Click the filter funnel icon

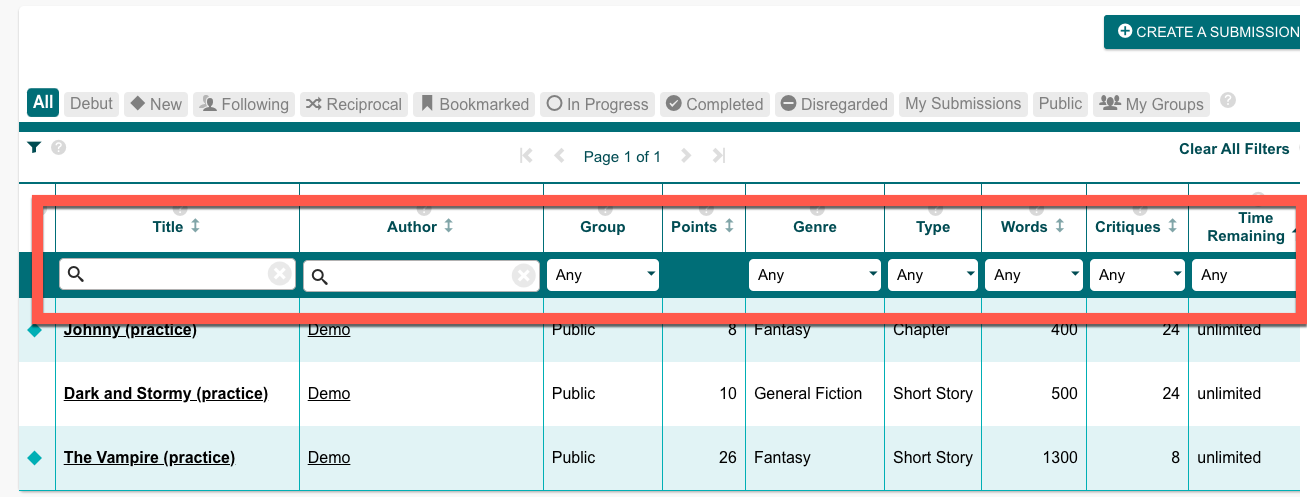[x=34, y=148]
